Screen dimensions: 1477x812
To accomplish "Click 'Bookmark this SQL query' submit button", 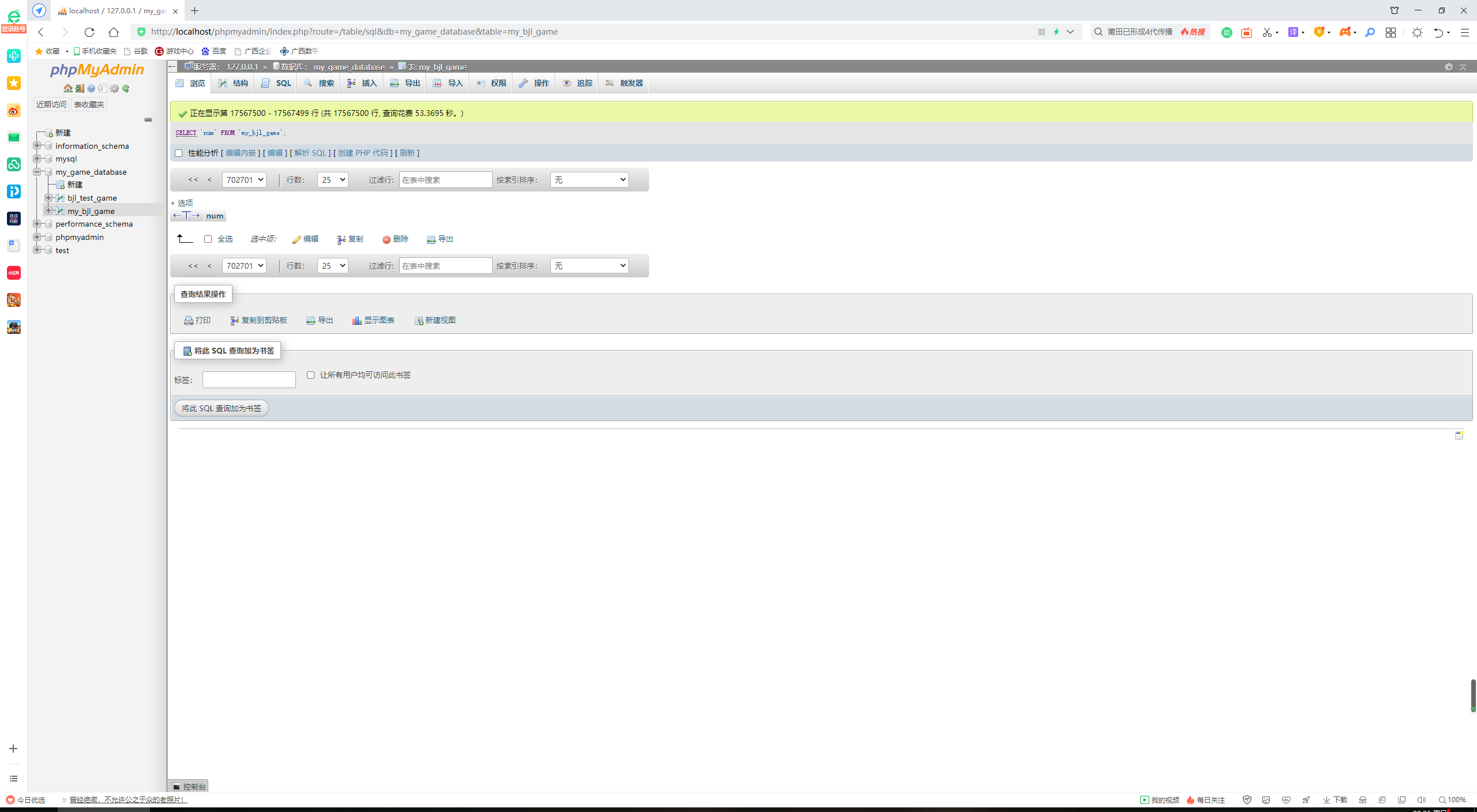I will tap(222, 408).
